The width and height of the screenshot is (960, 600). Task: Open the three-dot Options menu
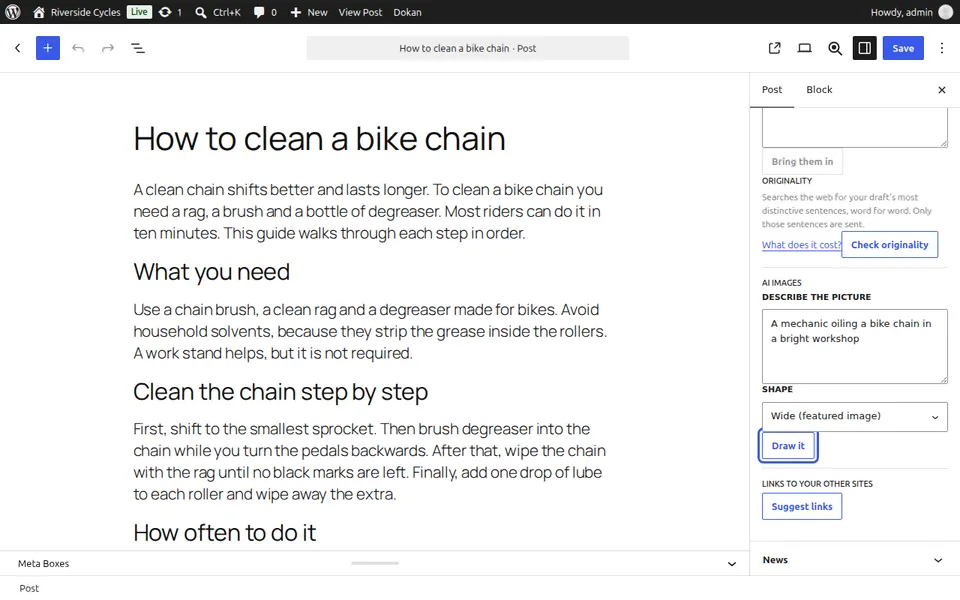(942, 48)
